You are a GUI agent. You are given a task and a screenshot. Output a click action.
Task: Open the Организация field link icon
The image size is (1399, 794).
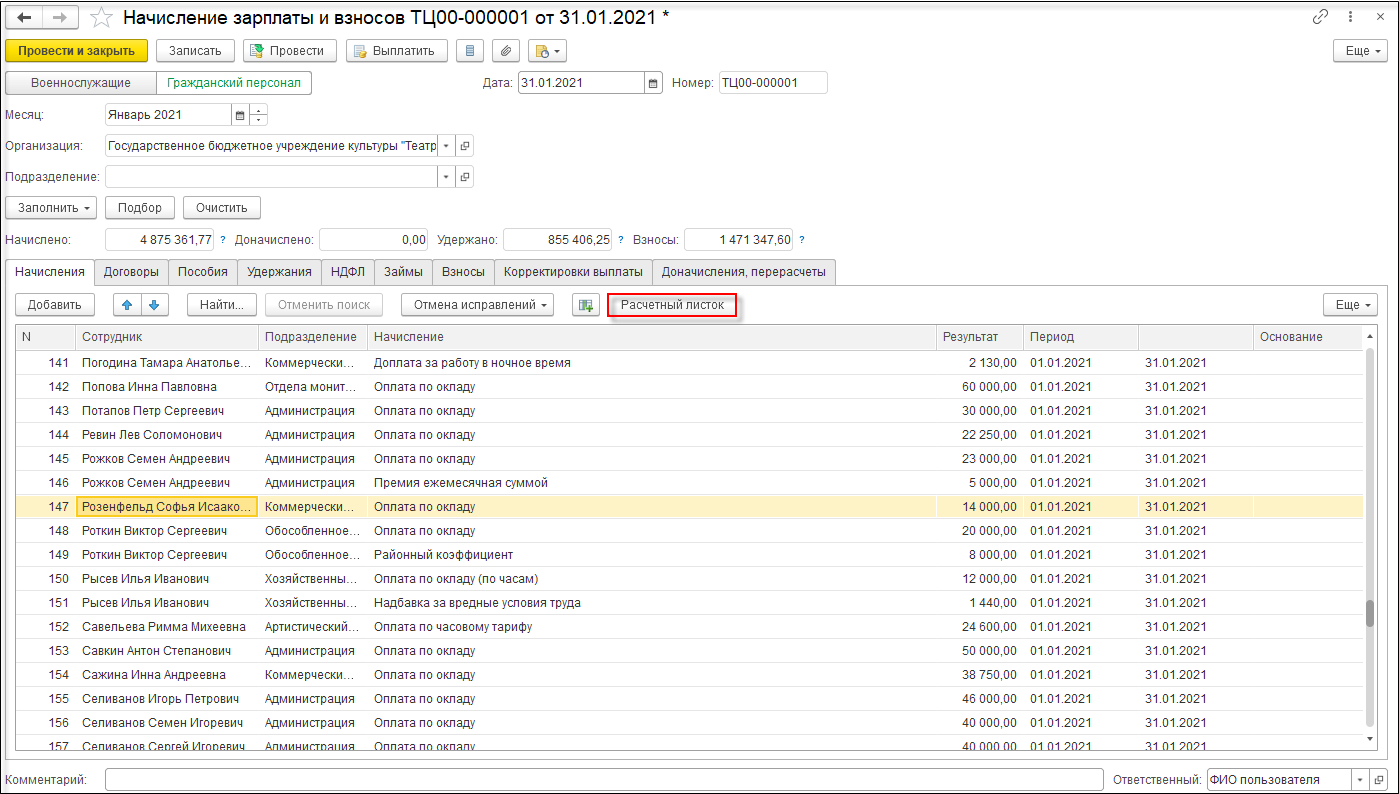[x=464, y=146]
